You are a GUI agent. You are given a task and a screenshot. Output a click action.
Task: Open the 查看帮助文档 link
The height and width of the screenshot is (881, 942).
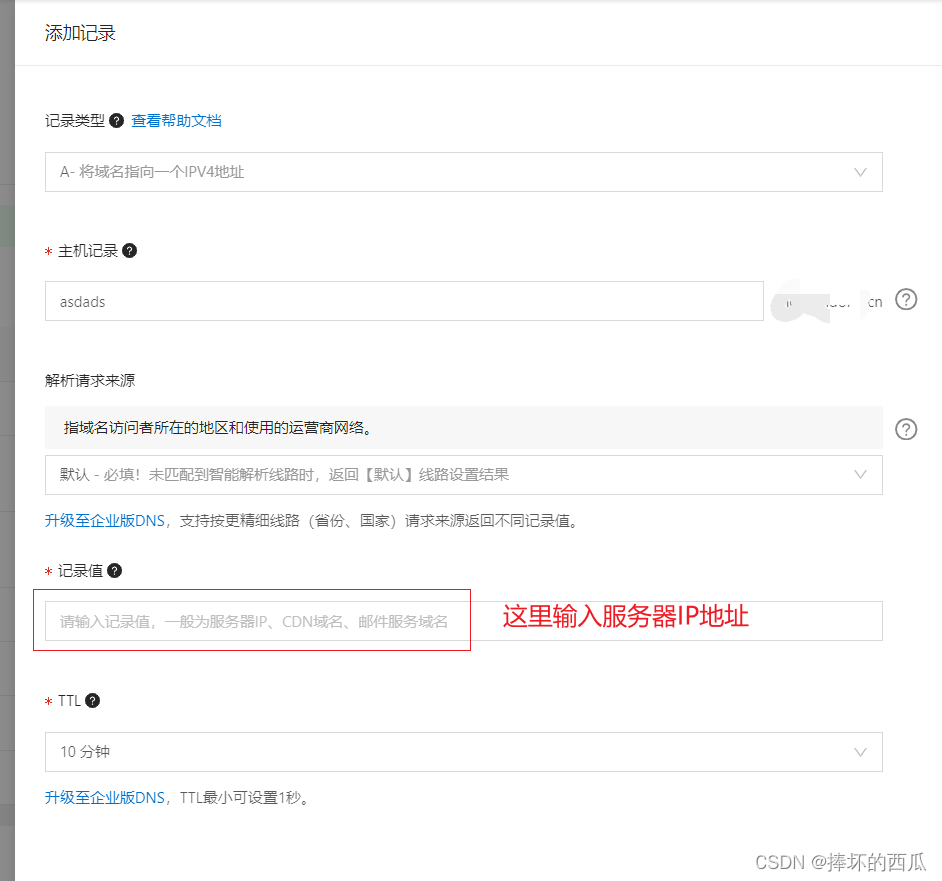coord(176,121)
